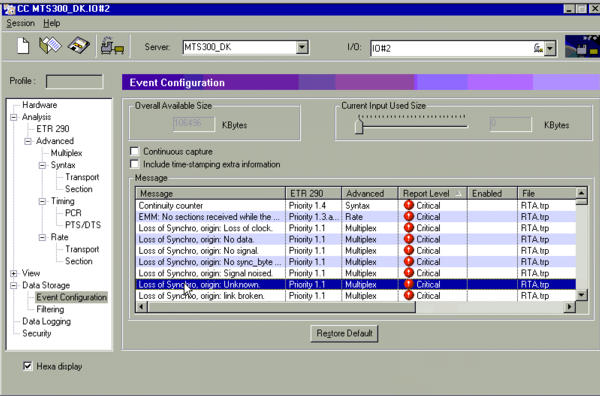This screenshot has height=396, width=600.
Task: Click the red Critical icon in Continuity counter row
Action: pyautogui.click(x=409, y=205)
